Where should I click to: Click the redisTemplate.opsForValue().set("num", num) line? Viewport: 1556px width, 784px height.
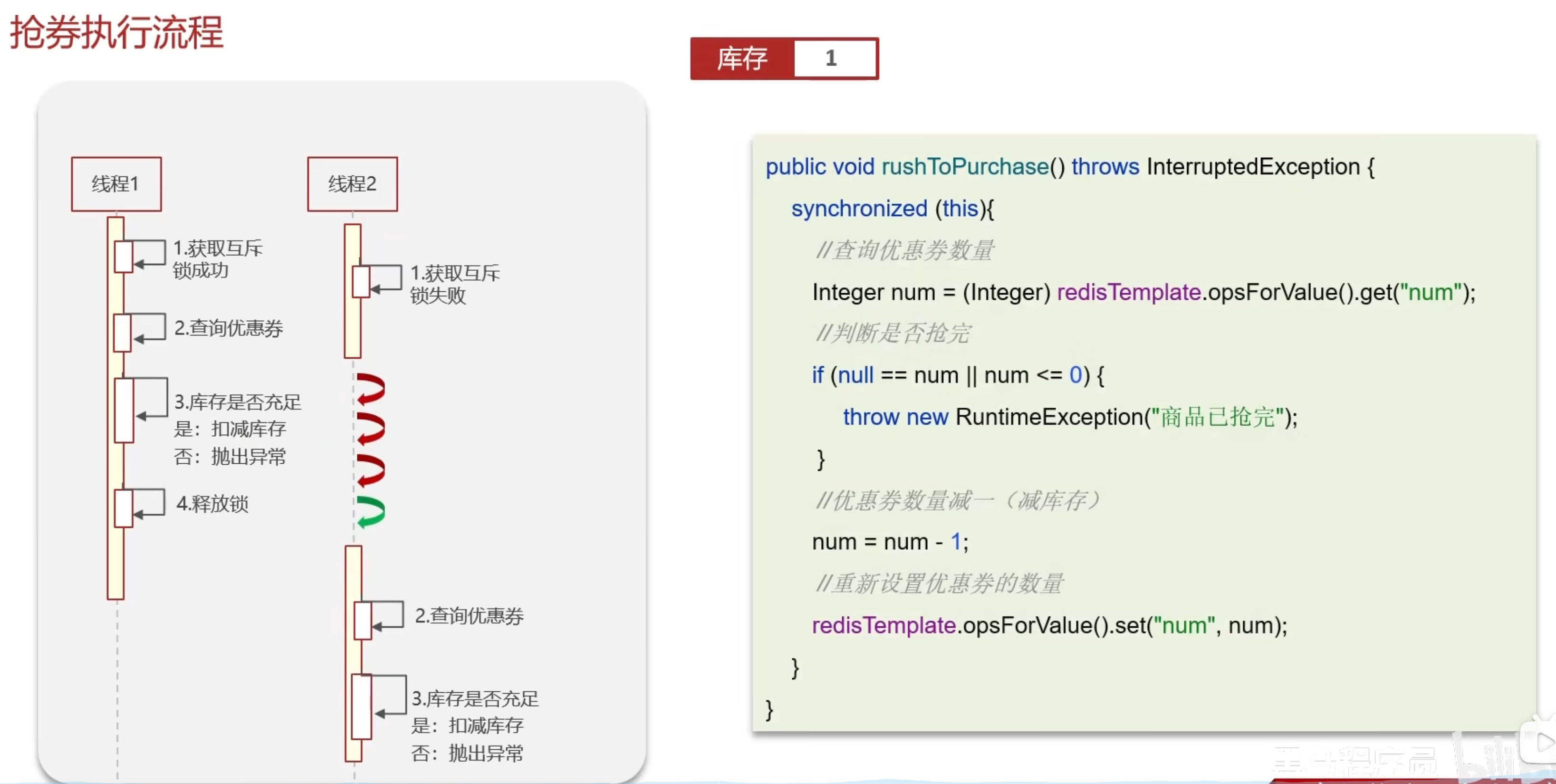[1049, 625]
